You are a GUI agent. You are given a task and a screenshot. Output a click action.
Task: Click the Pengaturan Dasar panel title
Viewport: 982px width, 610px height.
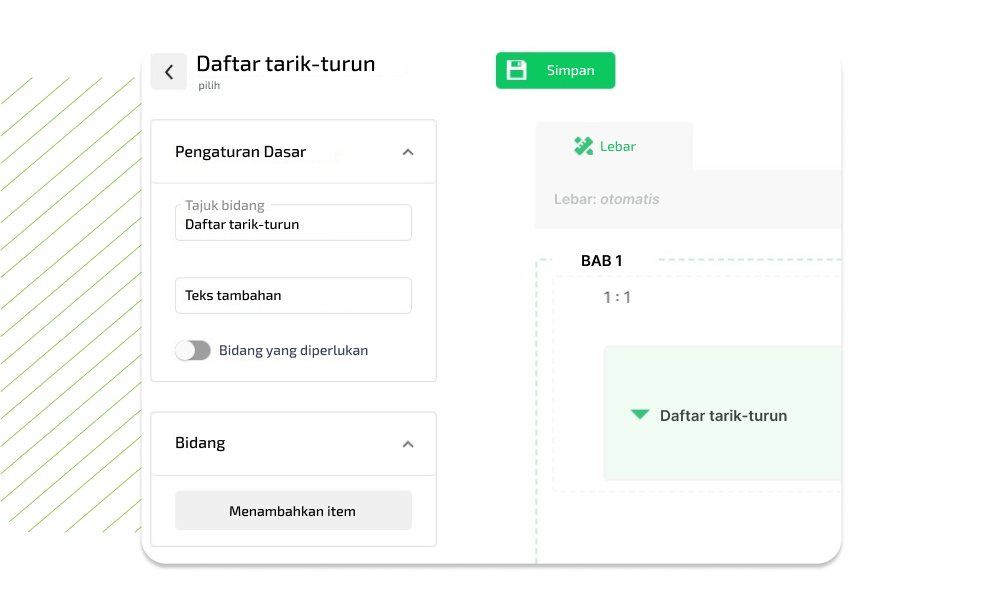240,152
